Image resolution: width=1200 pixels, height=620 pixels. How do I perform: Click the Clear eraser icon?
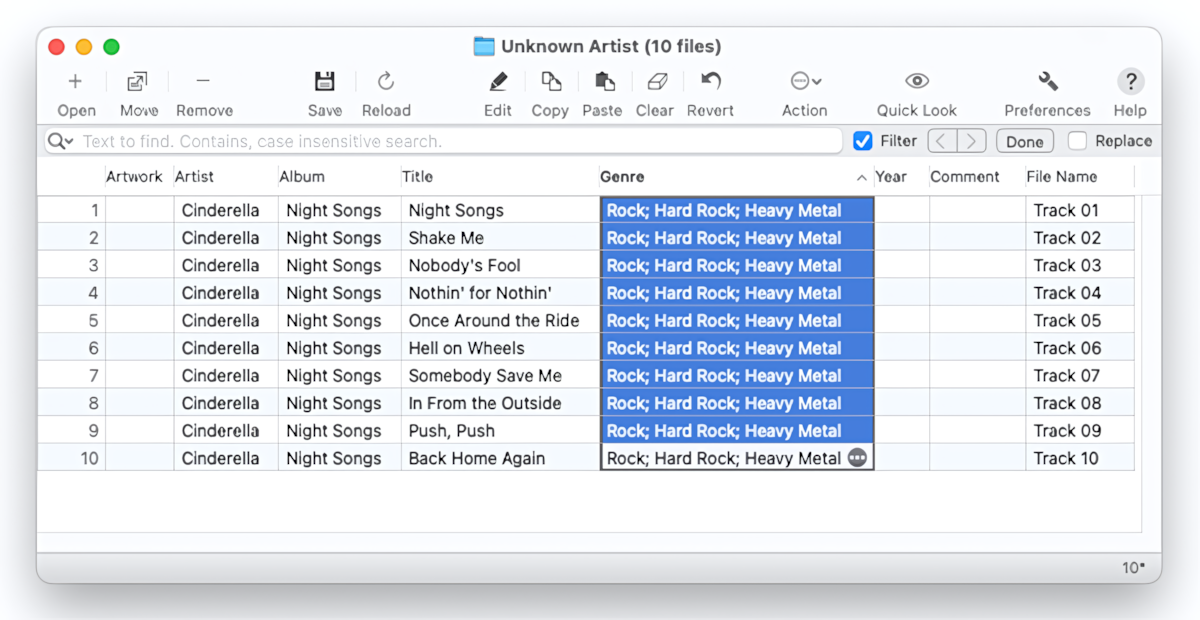(656, 82)
